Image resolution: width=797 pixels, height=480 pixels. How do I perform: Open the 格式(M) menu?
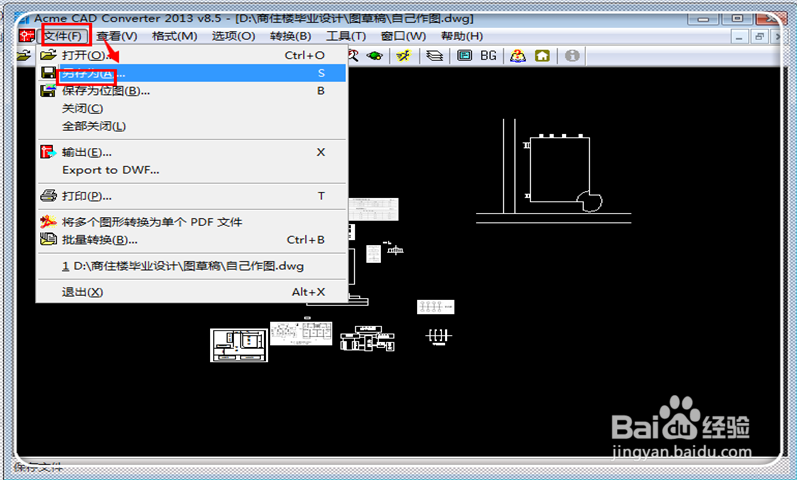point(174,36)
